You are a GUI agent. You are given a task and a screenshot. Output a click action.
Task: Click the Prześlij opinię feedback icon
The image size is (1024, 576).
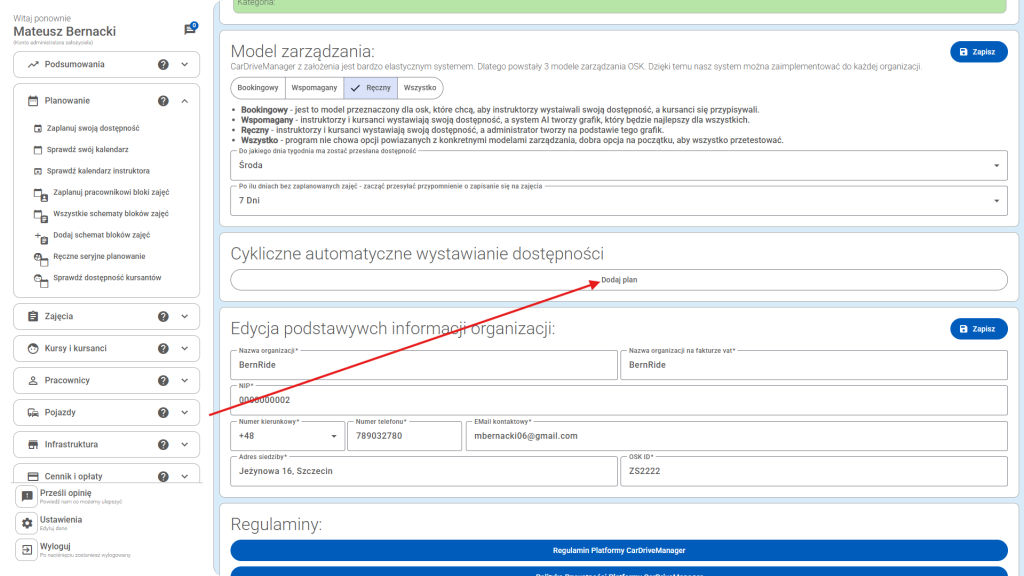coord(27,496)
